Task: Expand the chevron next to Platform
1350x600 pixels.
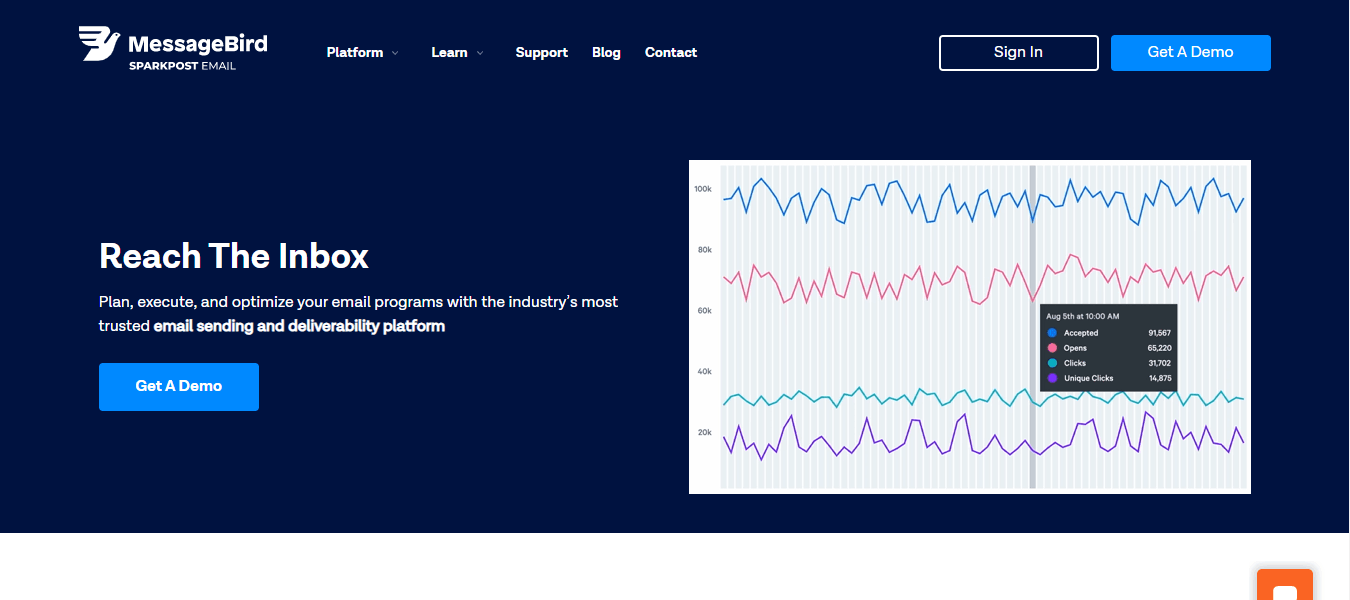Action: pyautogui.click(x=395, y=53)
